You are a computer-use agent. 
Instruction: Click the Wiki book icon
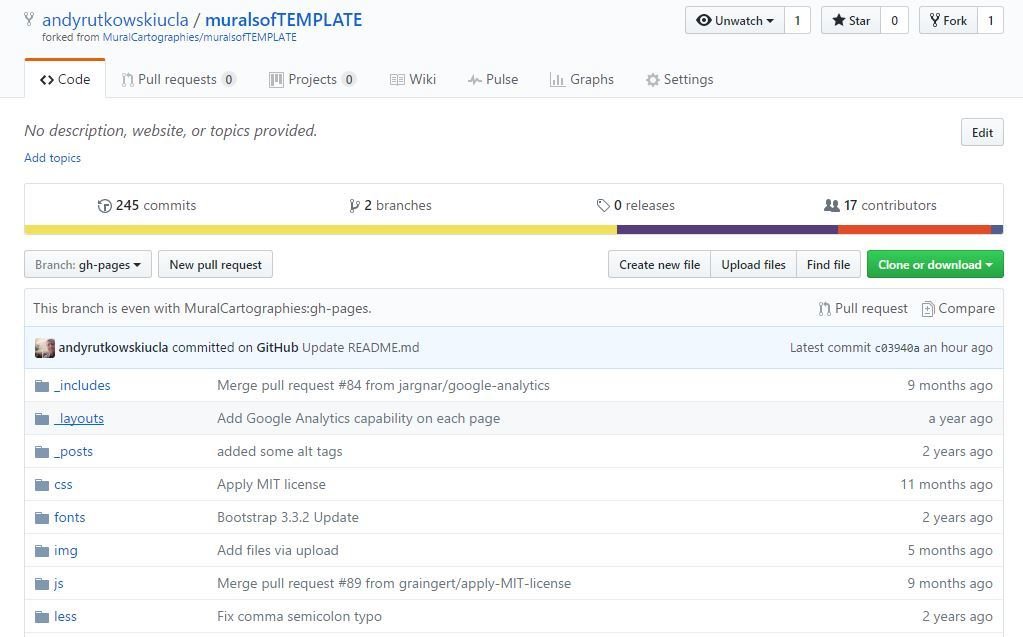397,80
